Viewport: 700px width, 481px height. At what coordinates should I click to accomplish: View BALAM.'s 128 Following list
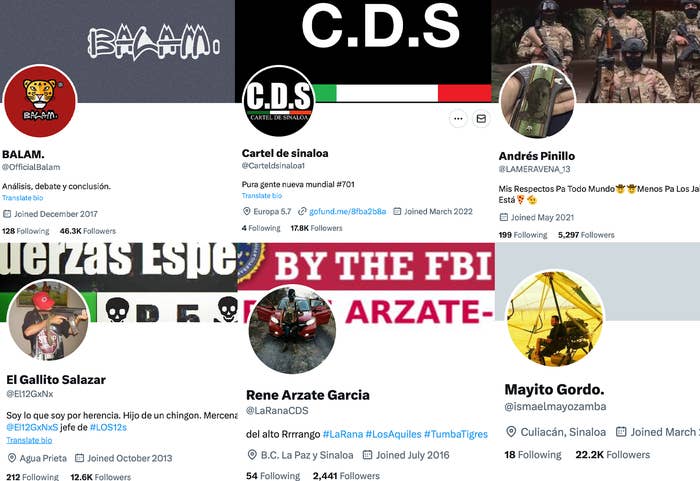pyautogui.click(x=25, y=231)
